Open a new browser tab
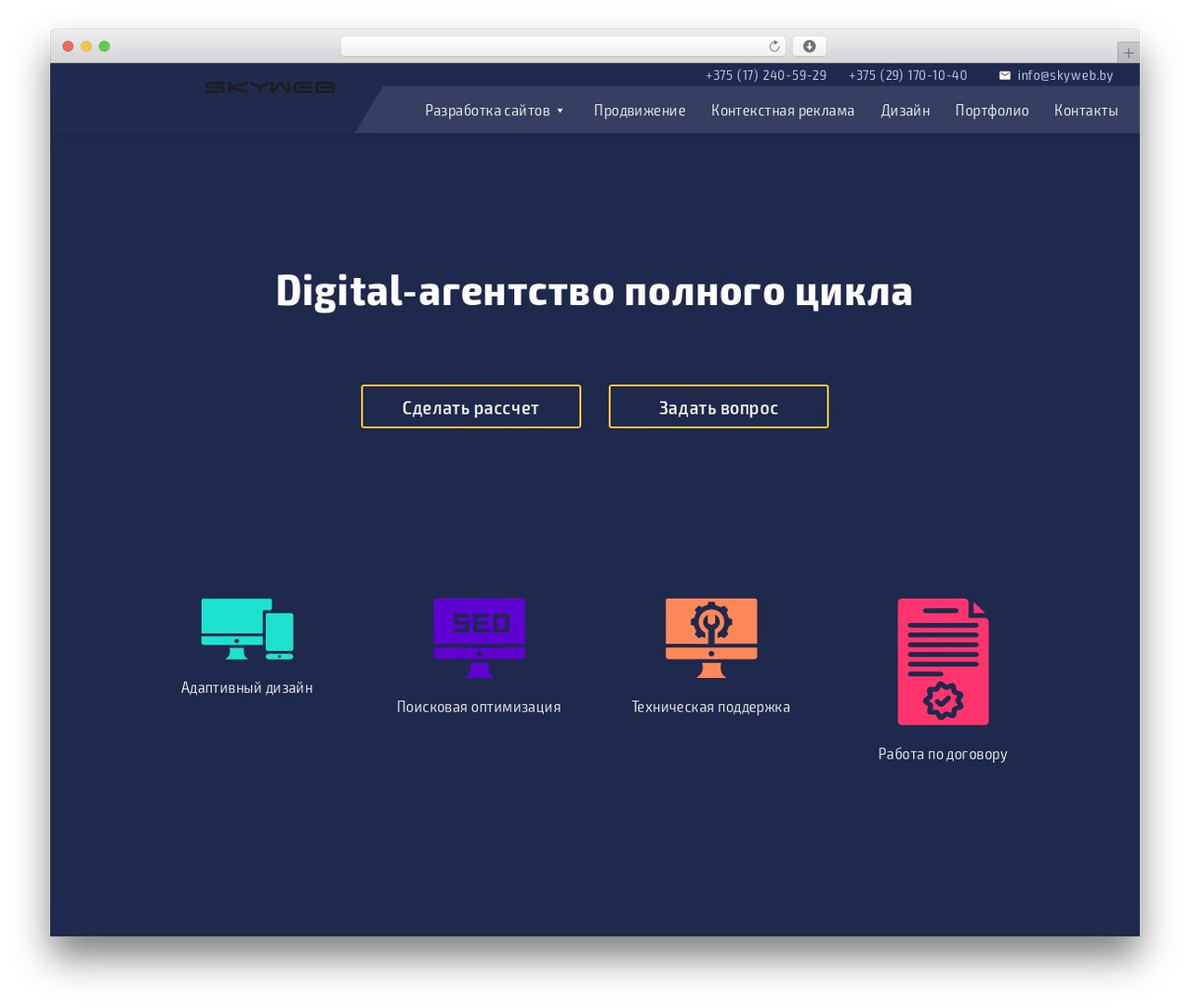Viewport: 1190px width, 1008px height. pos(1129,53)
